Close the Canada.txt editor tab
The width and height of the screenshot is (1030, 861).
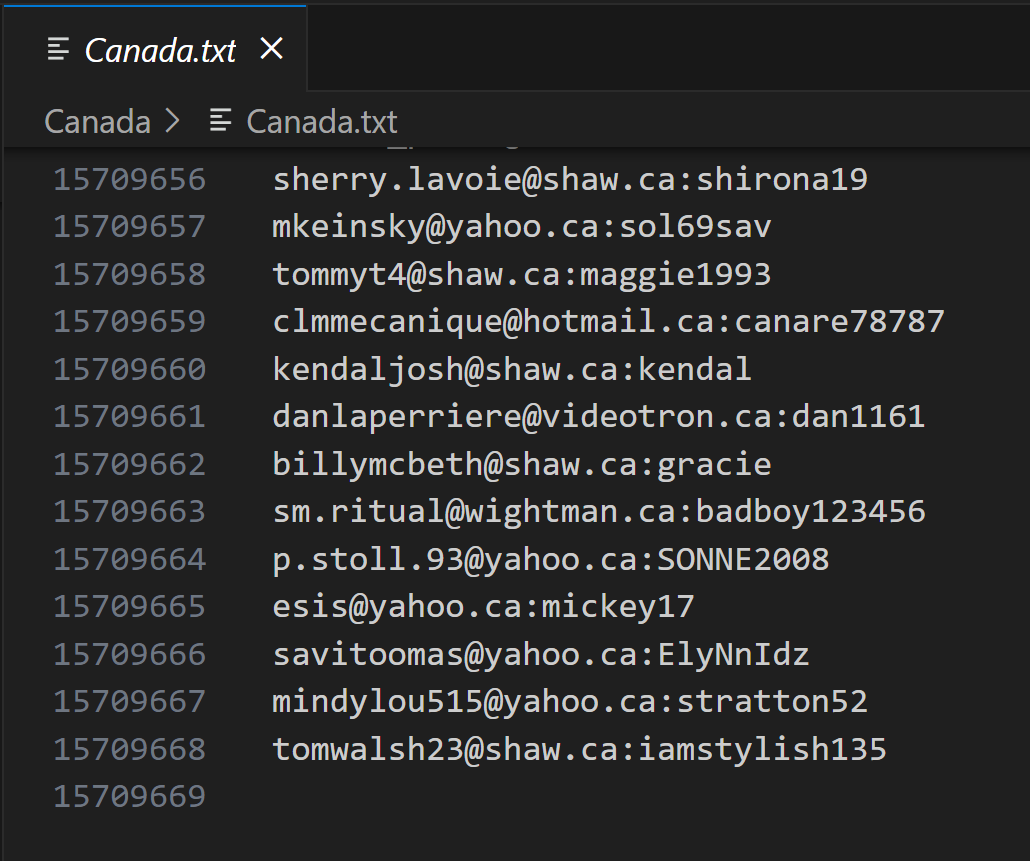pos(271,49)
